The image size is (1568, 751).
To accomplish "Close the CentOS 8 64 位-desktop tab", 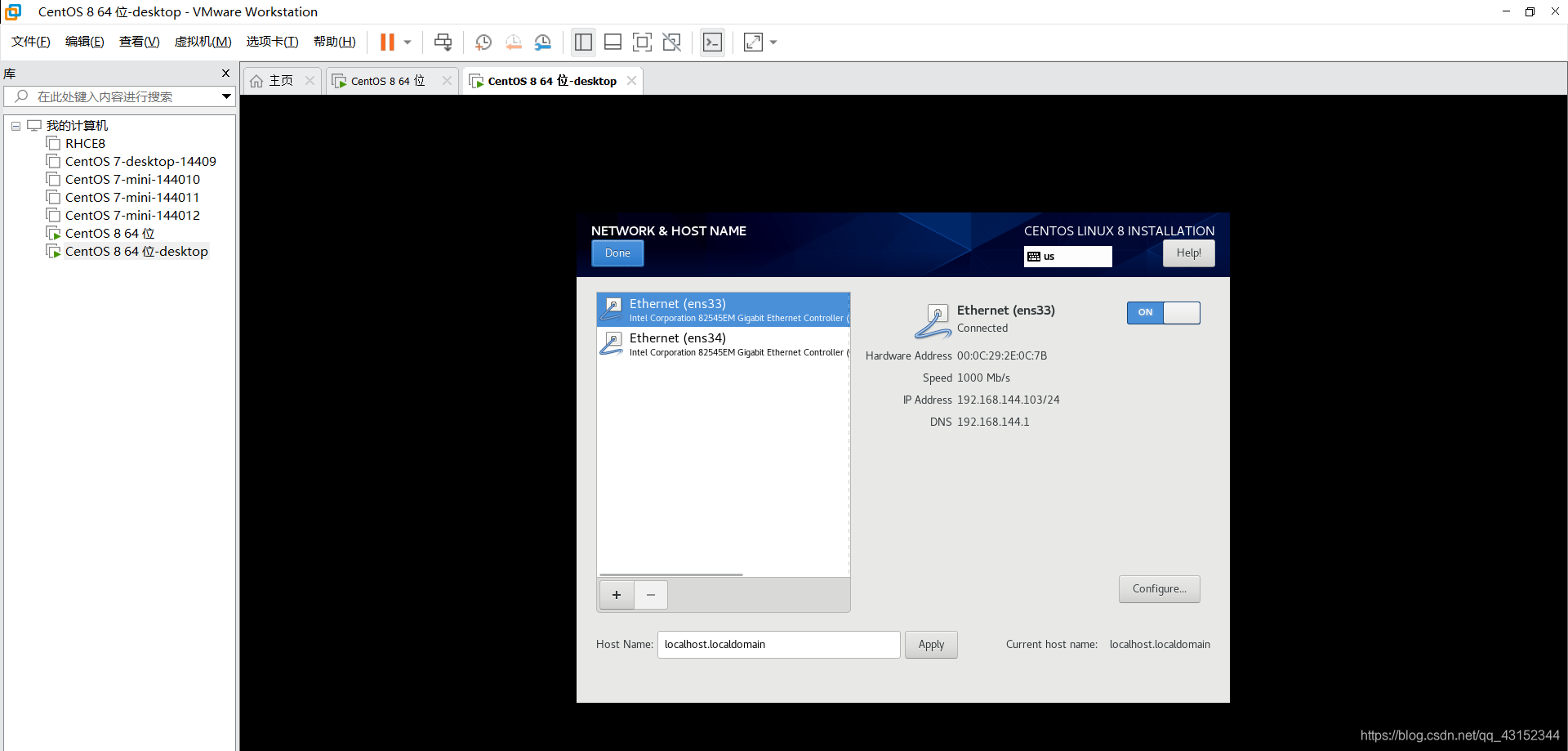I will (631, 81).
